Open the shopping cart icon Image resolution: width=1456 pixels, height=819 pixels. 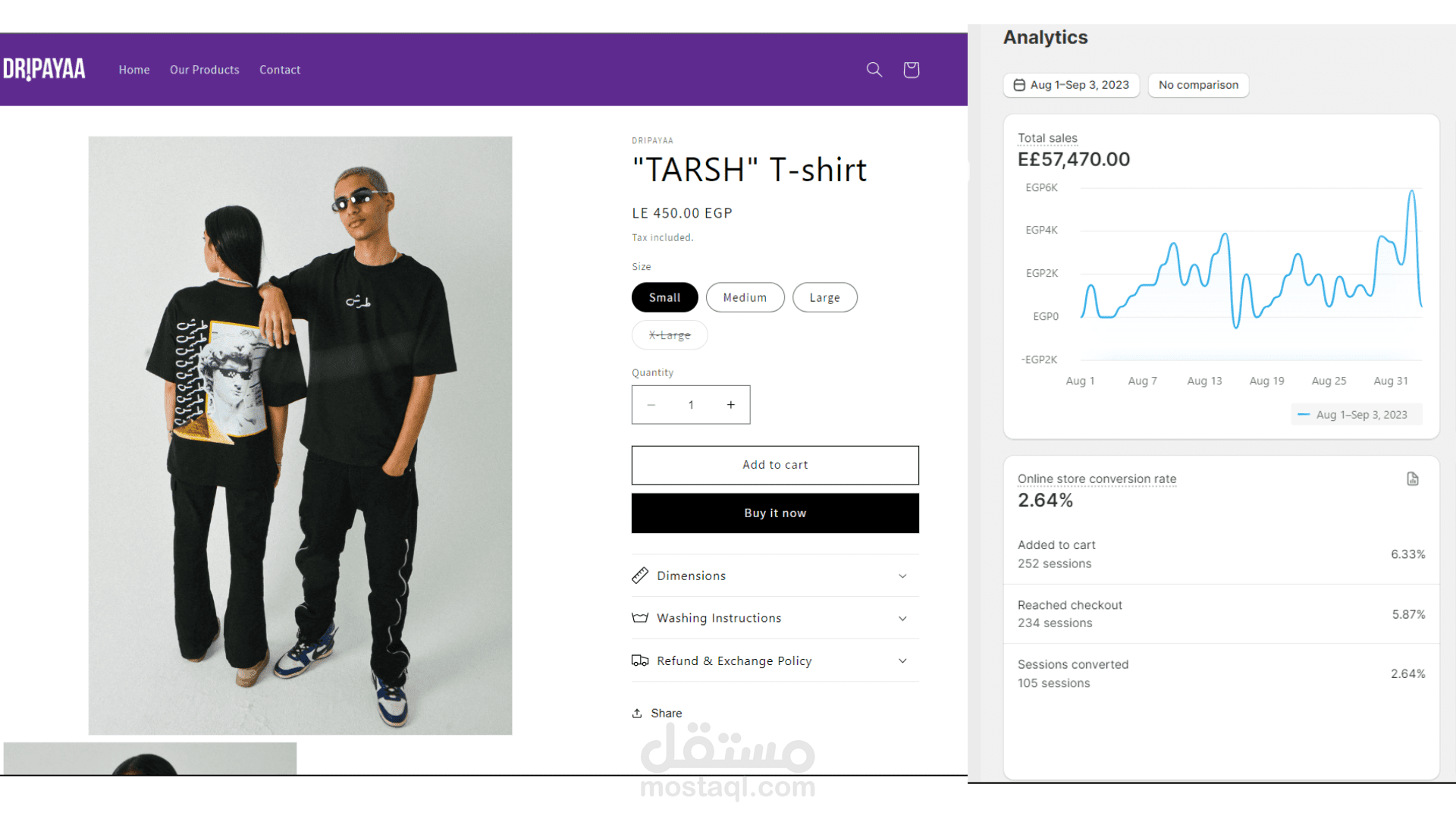[911, 69]
